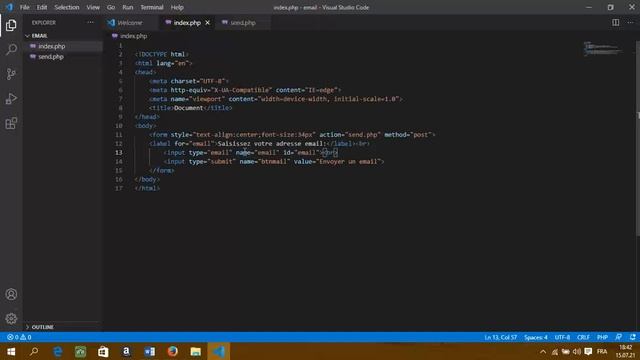Viewport: 640px width, 360px height.
Task: Click action="send.php" attribute on line 11
Action: (x=350, y=135)
